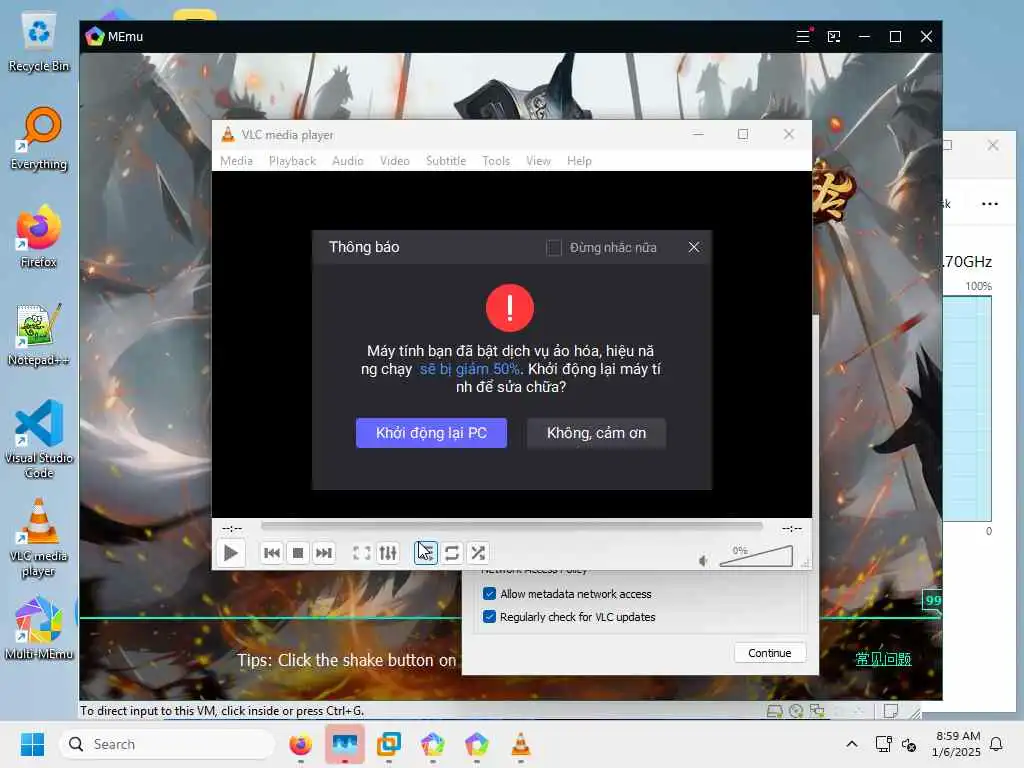Uncheck Regularly check for VLC updates
The height and width of the screenshot is (768, 1024).
pos(489,616)
